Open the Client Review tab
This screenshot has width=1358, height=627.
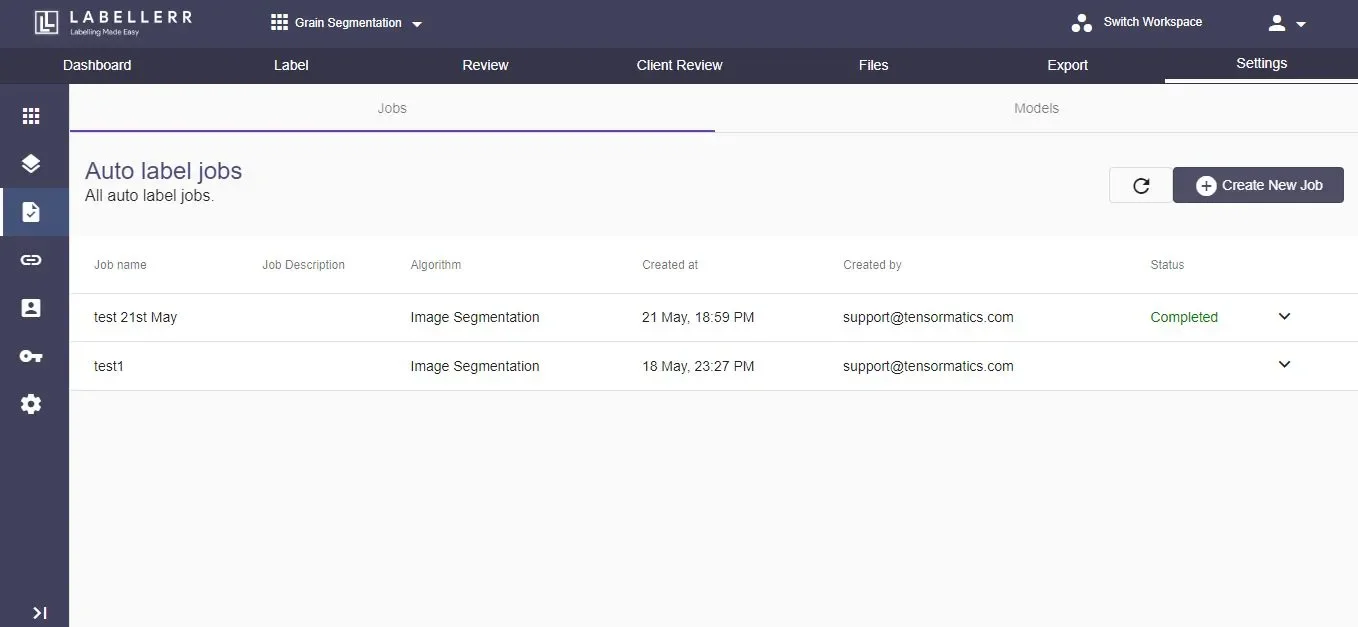pyautogui.click(x=679, y=65)
